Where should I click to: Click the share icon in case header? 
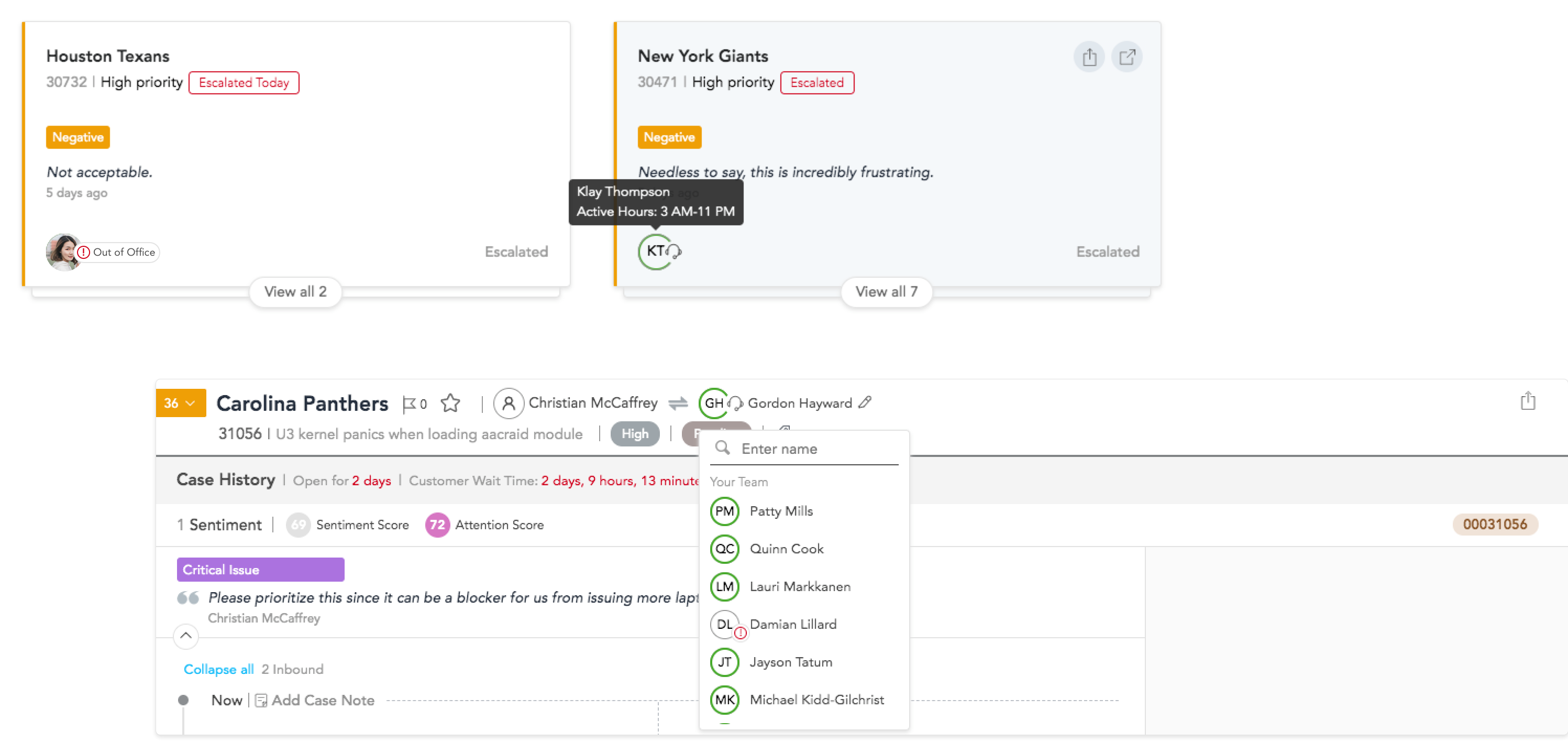pos(1527,401)
